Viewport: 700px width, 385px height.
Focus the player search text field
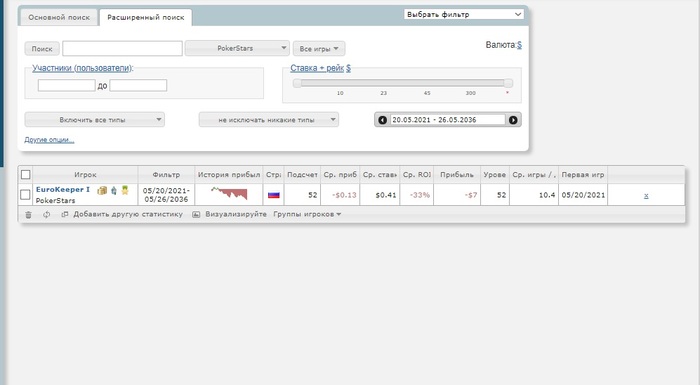[x=122, y=48]
